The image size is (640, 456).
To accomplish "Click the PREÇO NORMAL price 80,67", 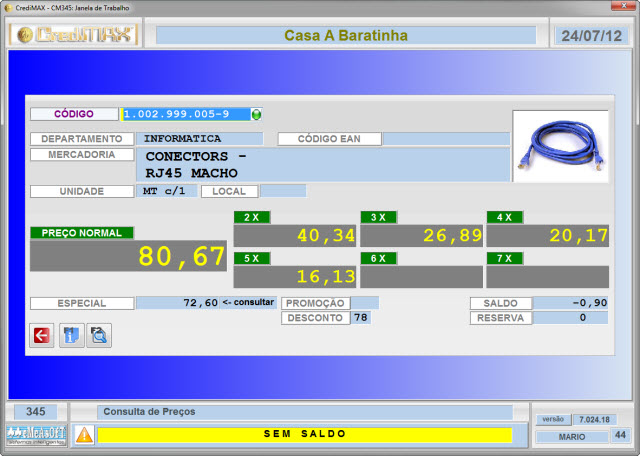I will (128, 256).
